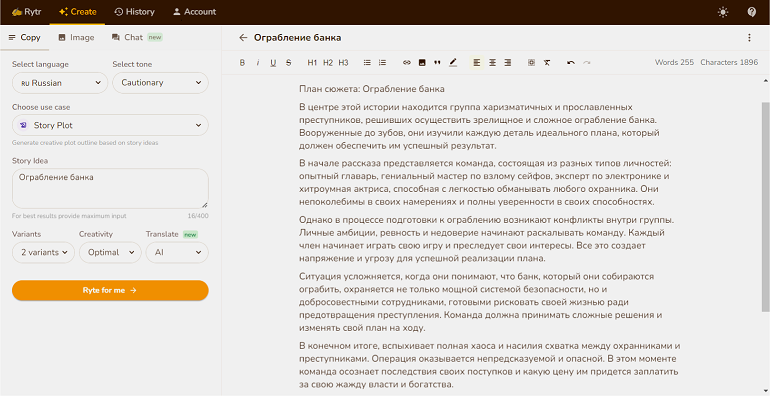Insert a link using the chain icon
The height and width of the screenshot is (396, 770).
tap(407, 62)
